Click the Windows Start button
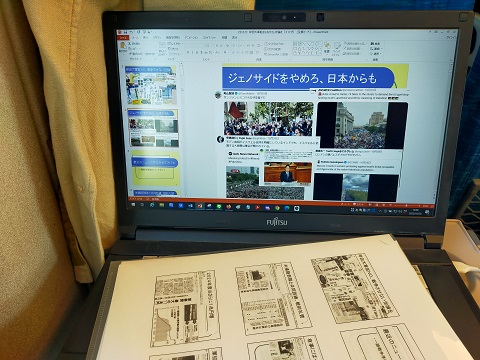The image size is (480, 360). coord(134,205)
